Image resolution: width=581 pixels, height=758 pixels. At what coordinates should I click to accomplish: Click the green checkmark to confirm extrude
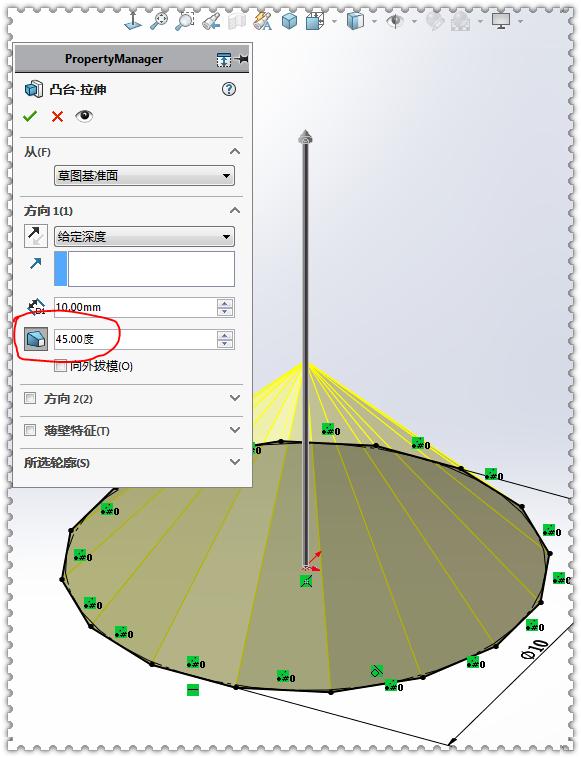[30, 116]
